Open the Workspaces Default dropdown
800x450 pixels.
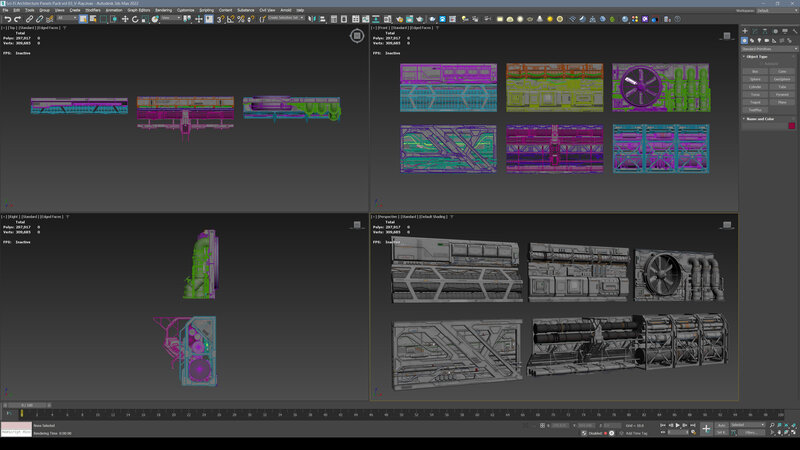[x=773, y=10]
